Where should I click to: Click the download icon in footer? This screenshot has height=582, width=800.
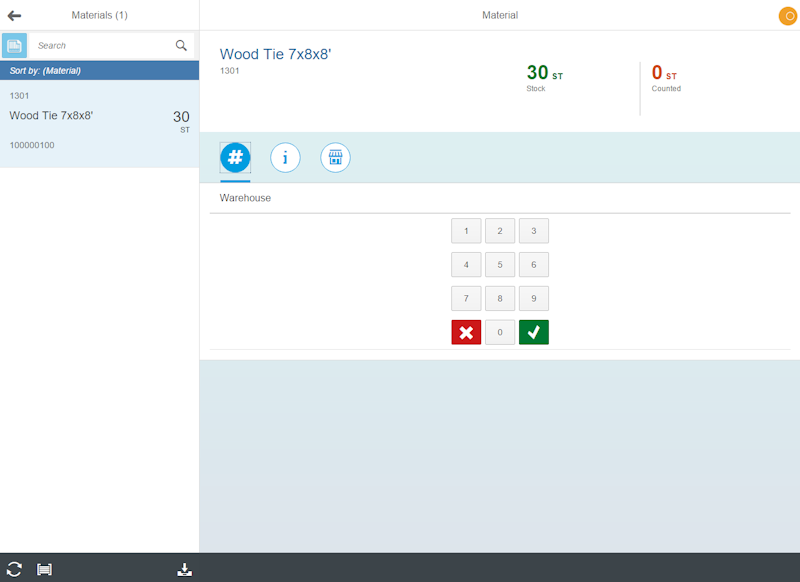click(184, 569)
